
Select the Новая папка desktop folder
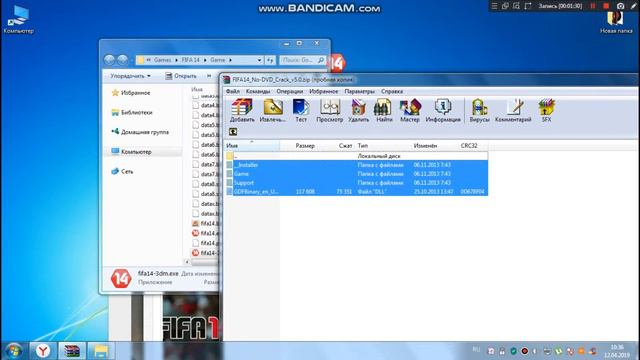[x=616, y=22]
